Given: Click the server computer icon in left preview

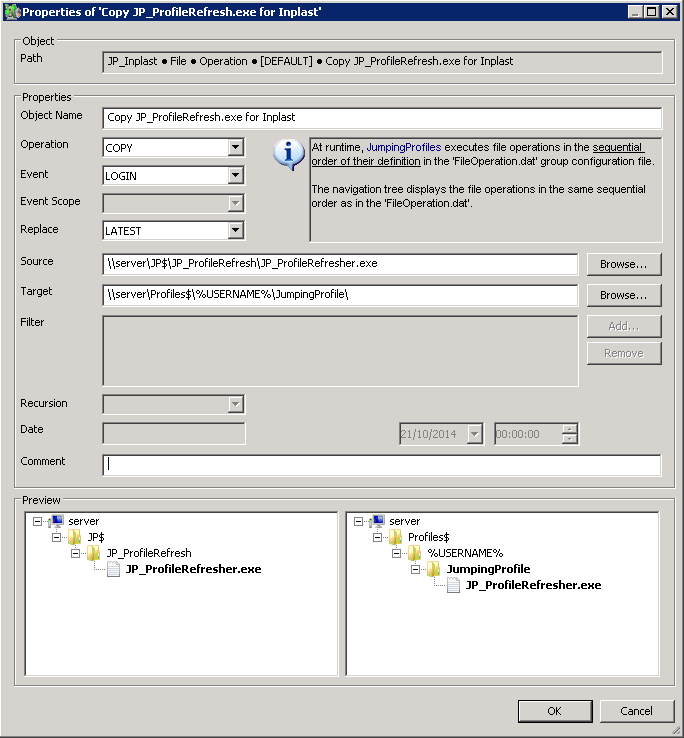Looking at the screenshot, I should (57, 521).
